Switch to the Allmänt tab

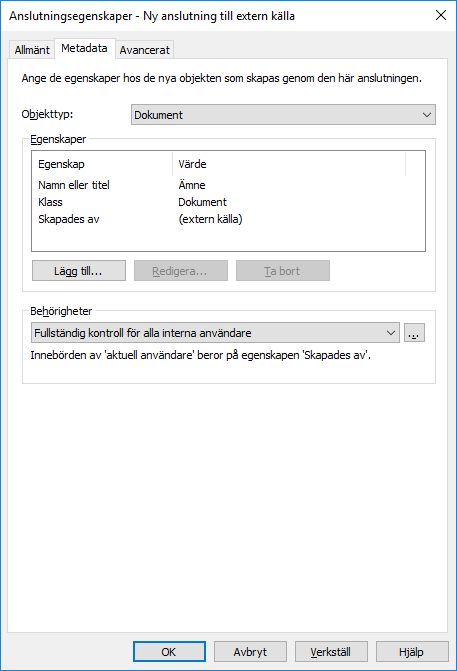click(x=32, y=50)
